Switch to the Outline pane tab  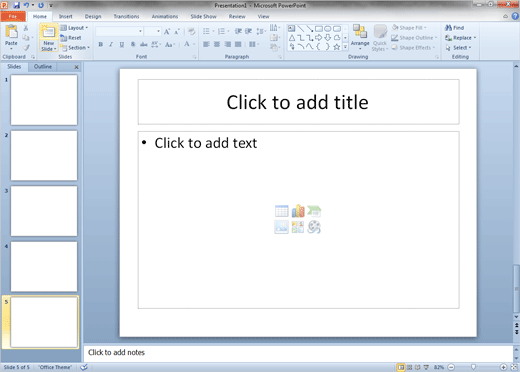point(43,67)
